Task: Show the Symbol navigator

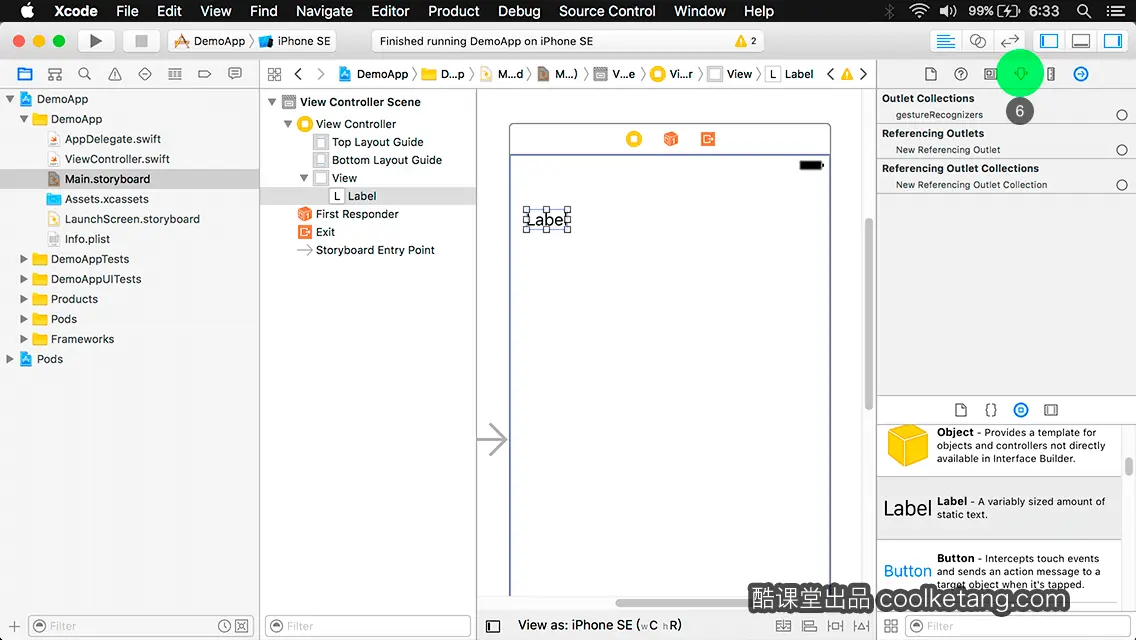Action: click(55, 74)
